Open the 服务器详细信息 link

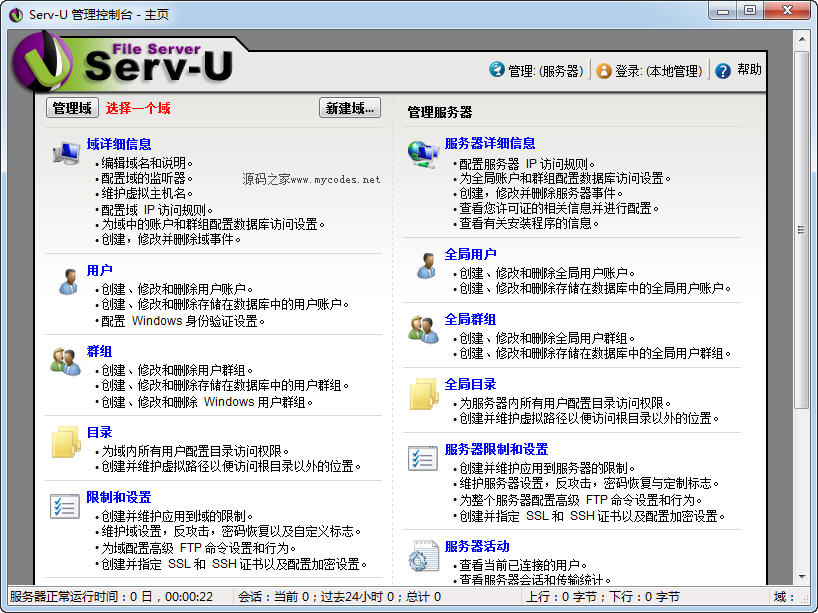pos(490,143)
